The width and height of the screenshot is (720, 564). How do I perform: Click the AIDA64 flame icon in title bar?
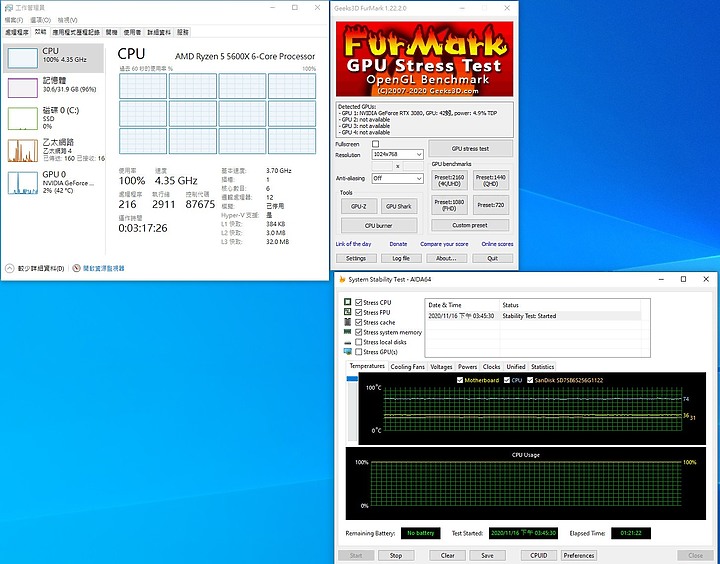click(x=342, y=279)
